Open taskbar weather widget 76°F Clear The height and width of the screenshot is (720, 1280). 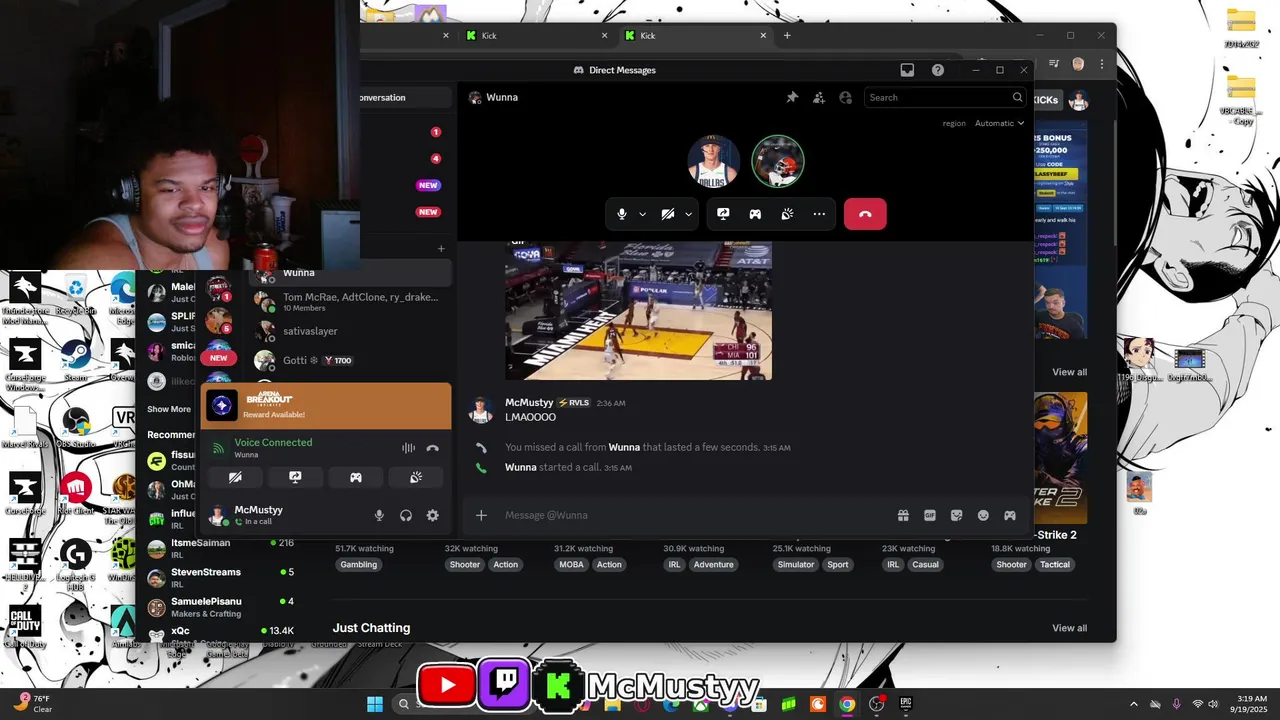pos(32,704)
